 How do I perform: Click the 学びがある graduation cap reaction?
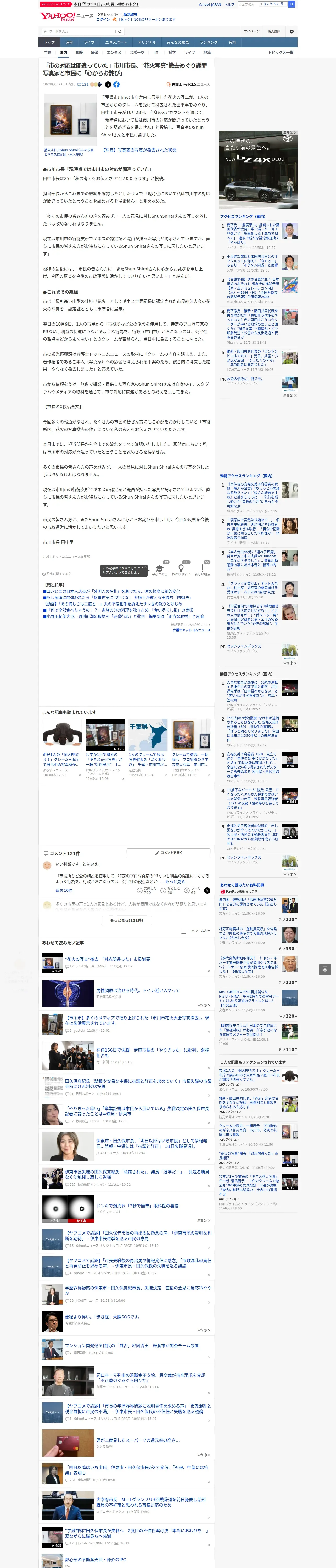tap(160, 570)
